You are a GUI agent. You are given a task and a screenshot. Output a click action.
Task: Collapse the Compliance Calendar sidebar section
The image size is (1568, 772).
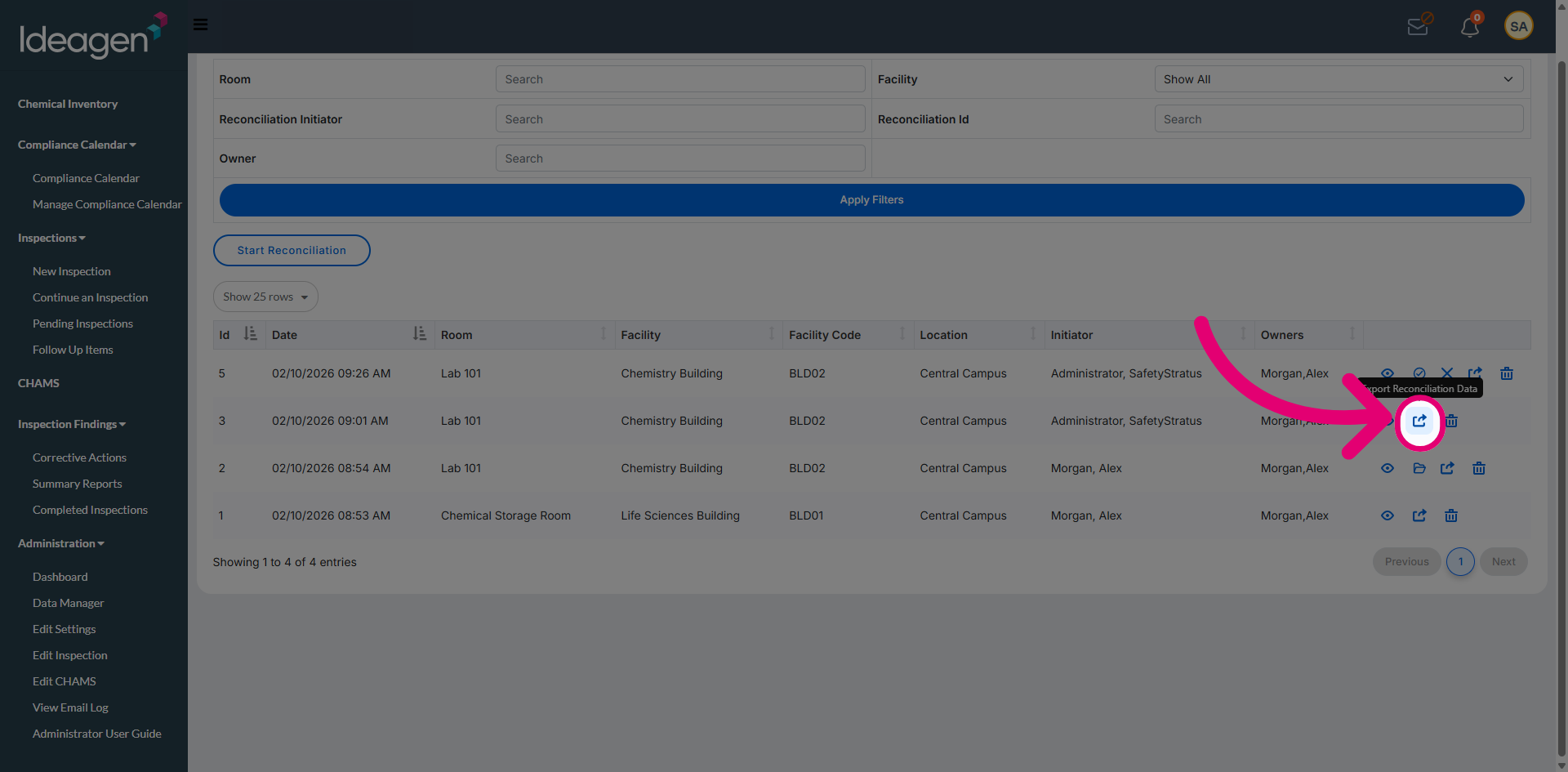pyautogui.click(x=77, y=145)
